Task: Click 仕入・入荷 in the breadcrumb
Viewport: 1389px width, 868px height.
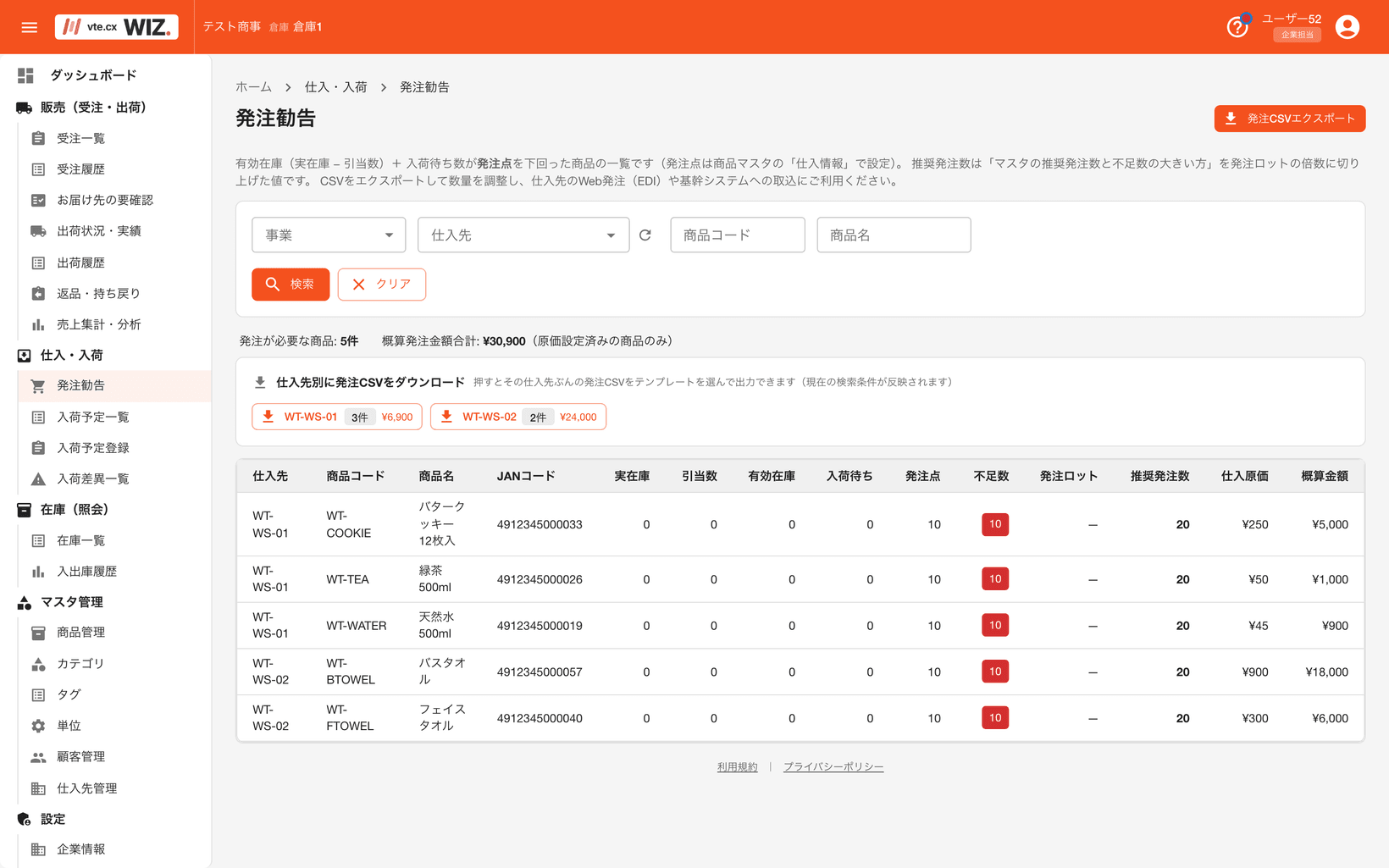Action: [x=335, y=87]
